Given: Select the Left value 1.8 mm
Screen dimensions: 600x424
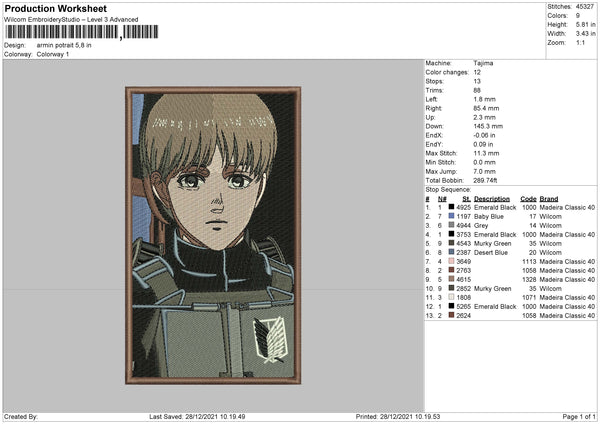Looking at the screenshot, I should (x=484, y=99).
